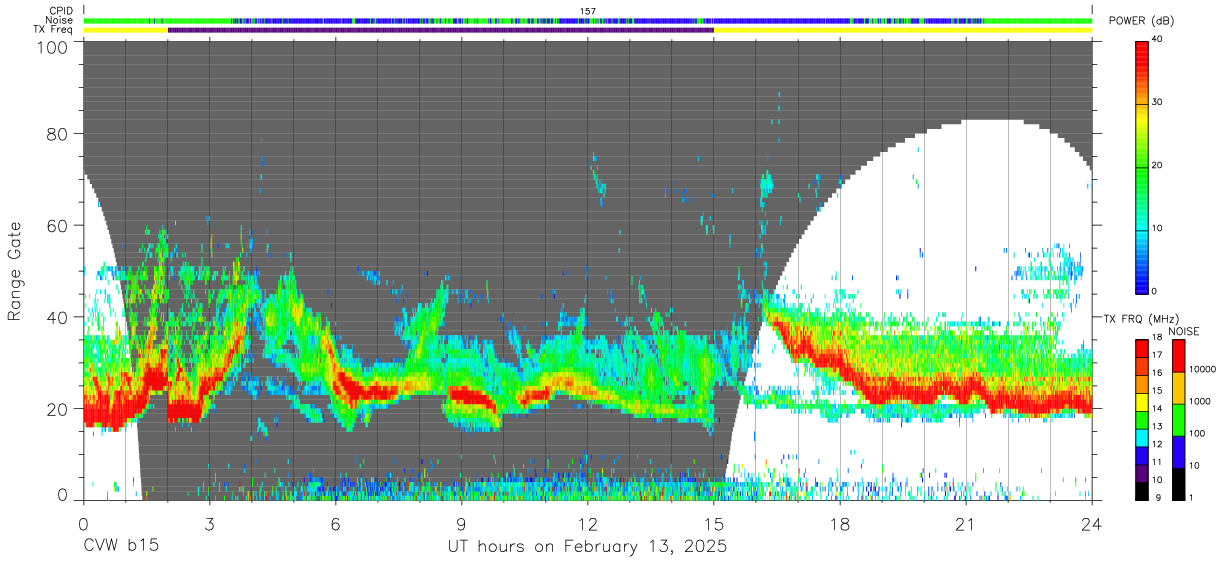Click noise scale value "10000"
Viewport: 1228px width, 567px height.
[1204, 368]
